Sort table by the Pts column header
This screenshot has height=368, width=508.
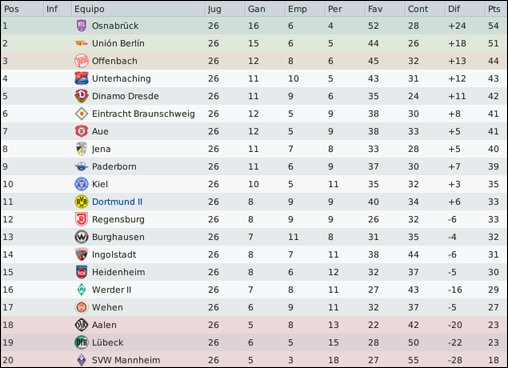[x=496, y=9]
